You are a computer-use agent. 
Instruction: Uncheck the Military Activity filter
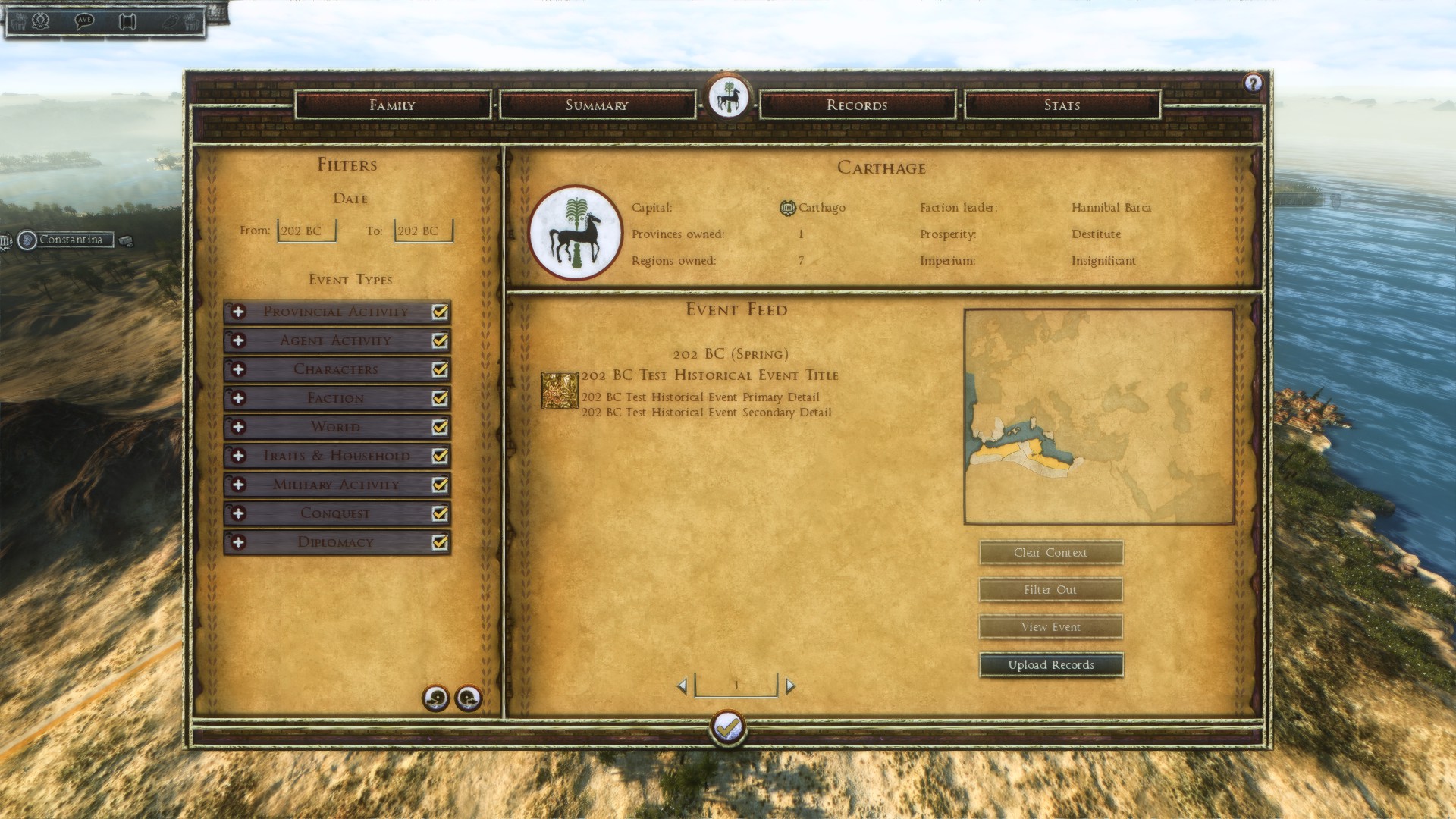[x=440, y=485]
